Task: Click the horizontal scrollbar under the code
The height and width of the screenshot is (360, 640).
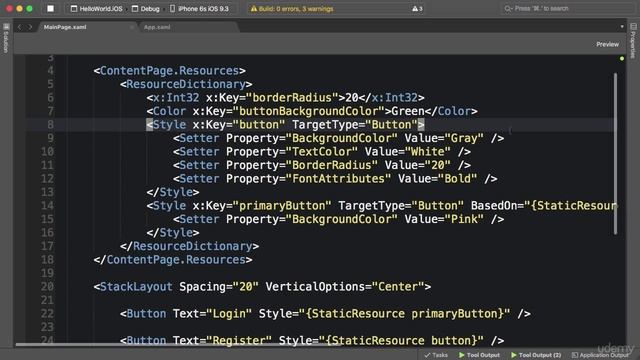Action: pyautogui.click(x=178, y=344)
